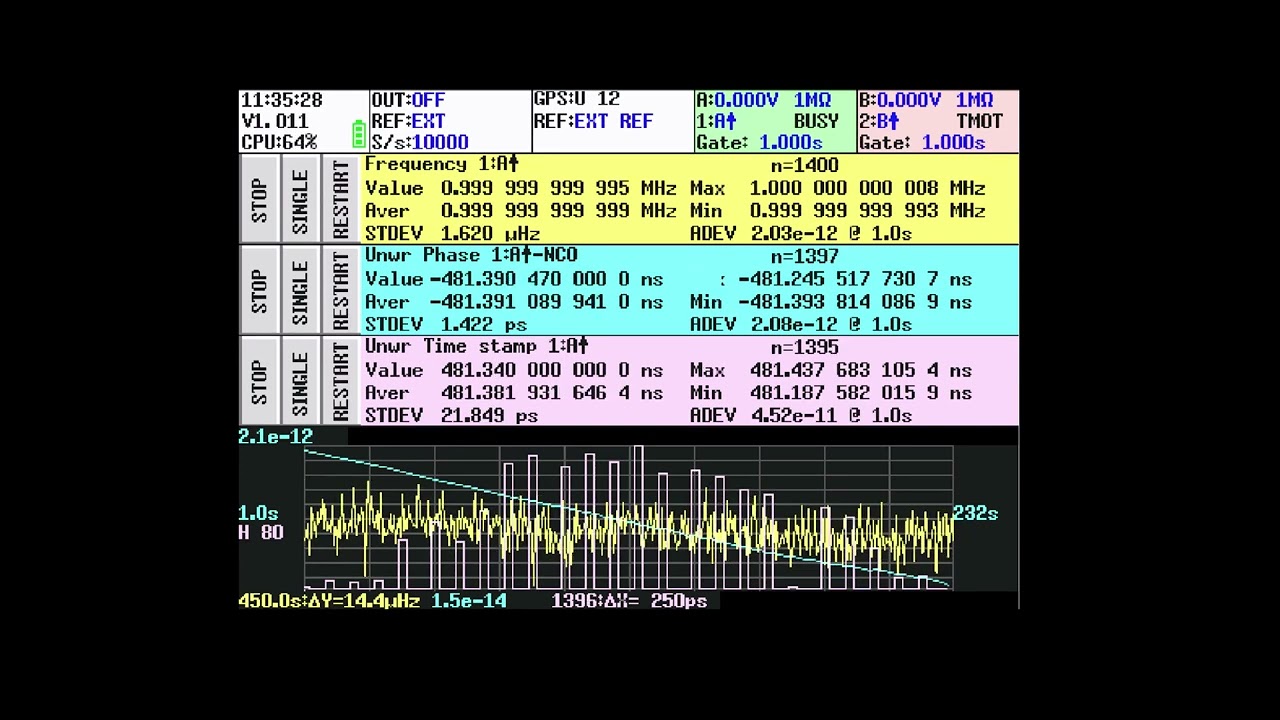Screen dimensions: 1280x720
Task: Click the BUSY status indicator
Action: click(816, 121)
